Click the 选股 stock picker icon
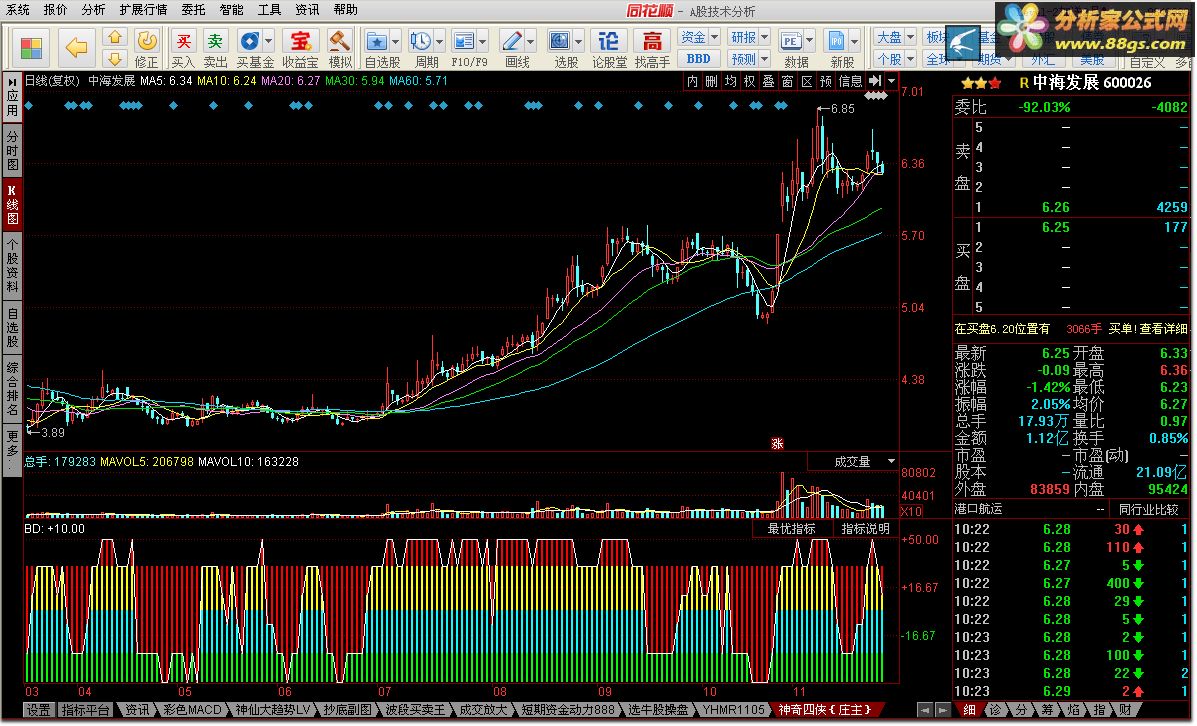The height and width of the screenshot is (726, 1197). pos(560,41)
